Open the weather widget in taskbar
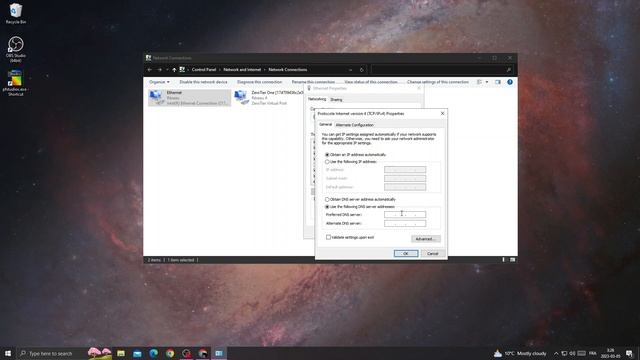 (x=520, y=353)
